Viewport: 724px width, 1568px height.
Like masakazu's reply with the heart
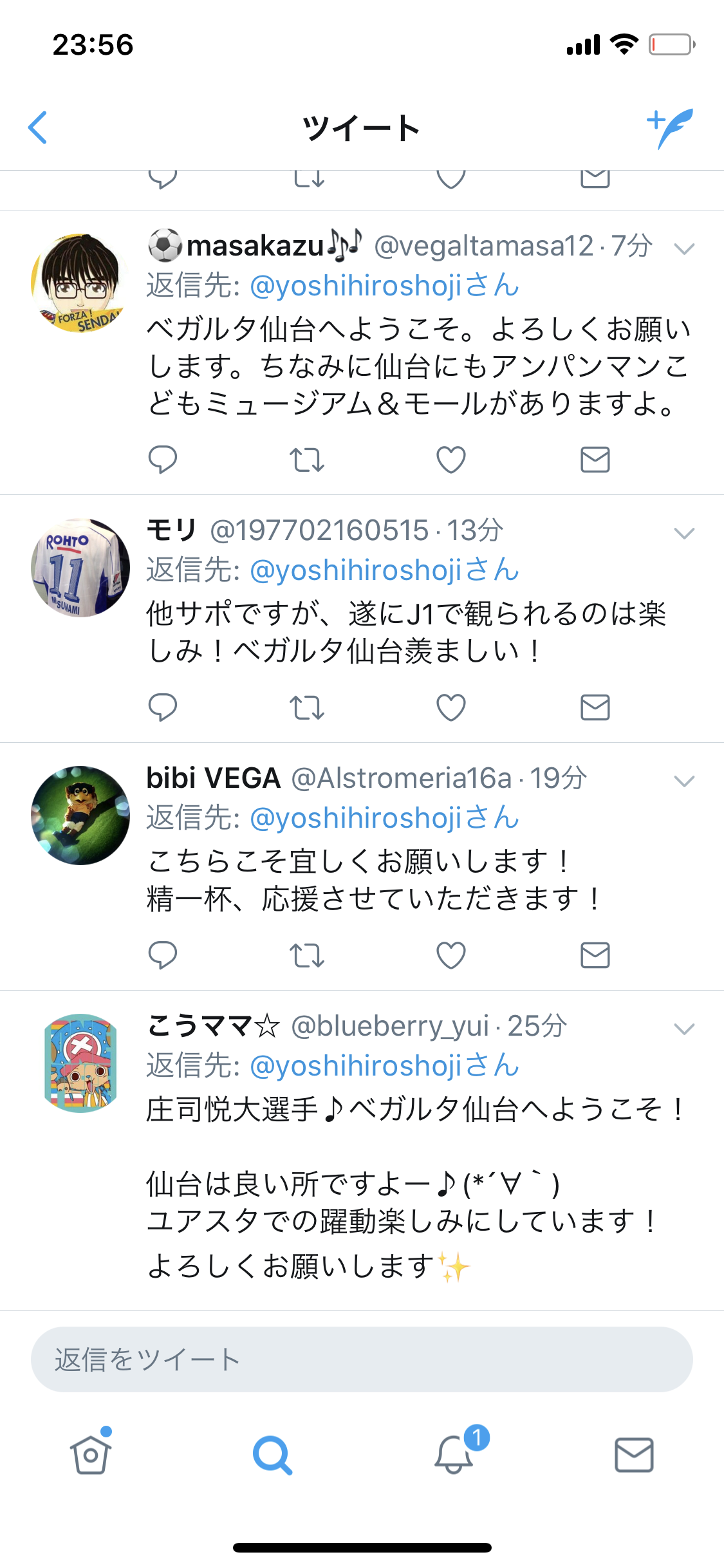(x=450, y=460)
